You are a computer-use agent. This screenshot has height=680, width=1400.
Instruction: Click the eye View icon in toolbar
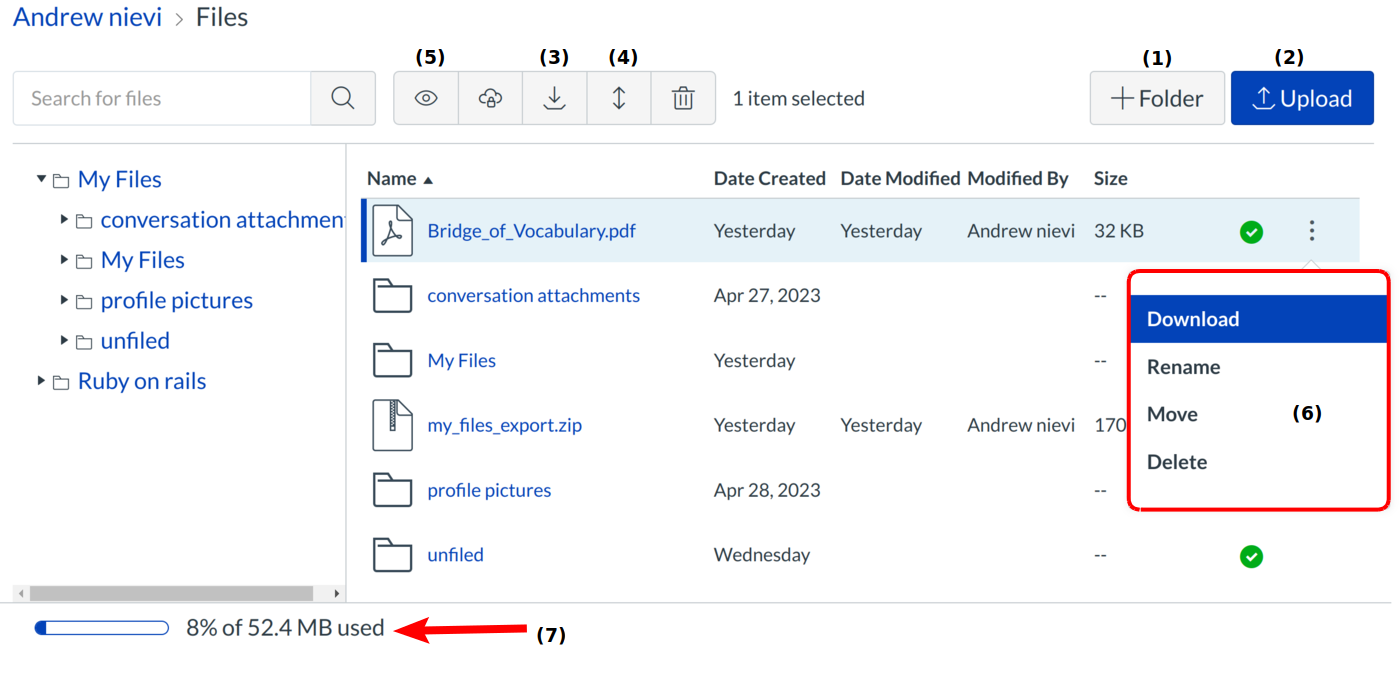[426, 98]
